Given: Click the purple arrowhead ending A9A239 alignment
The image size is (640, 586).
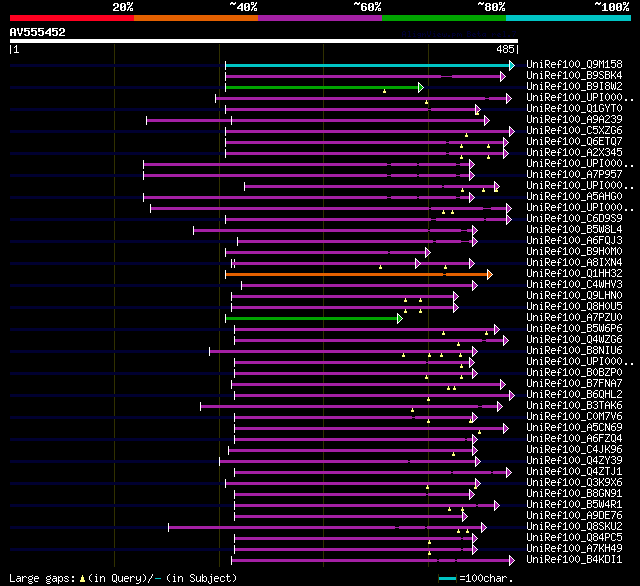Looking at the screenshot, I should tap(487, 120).
